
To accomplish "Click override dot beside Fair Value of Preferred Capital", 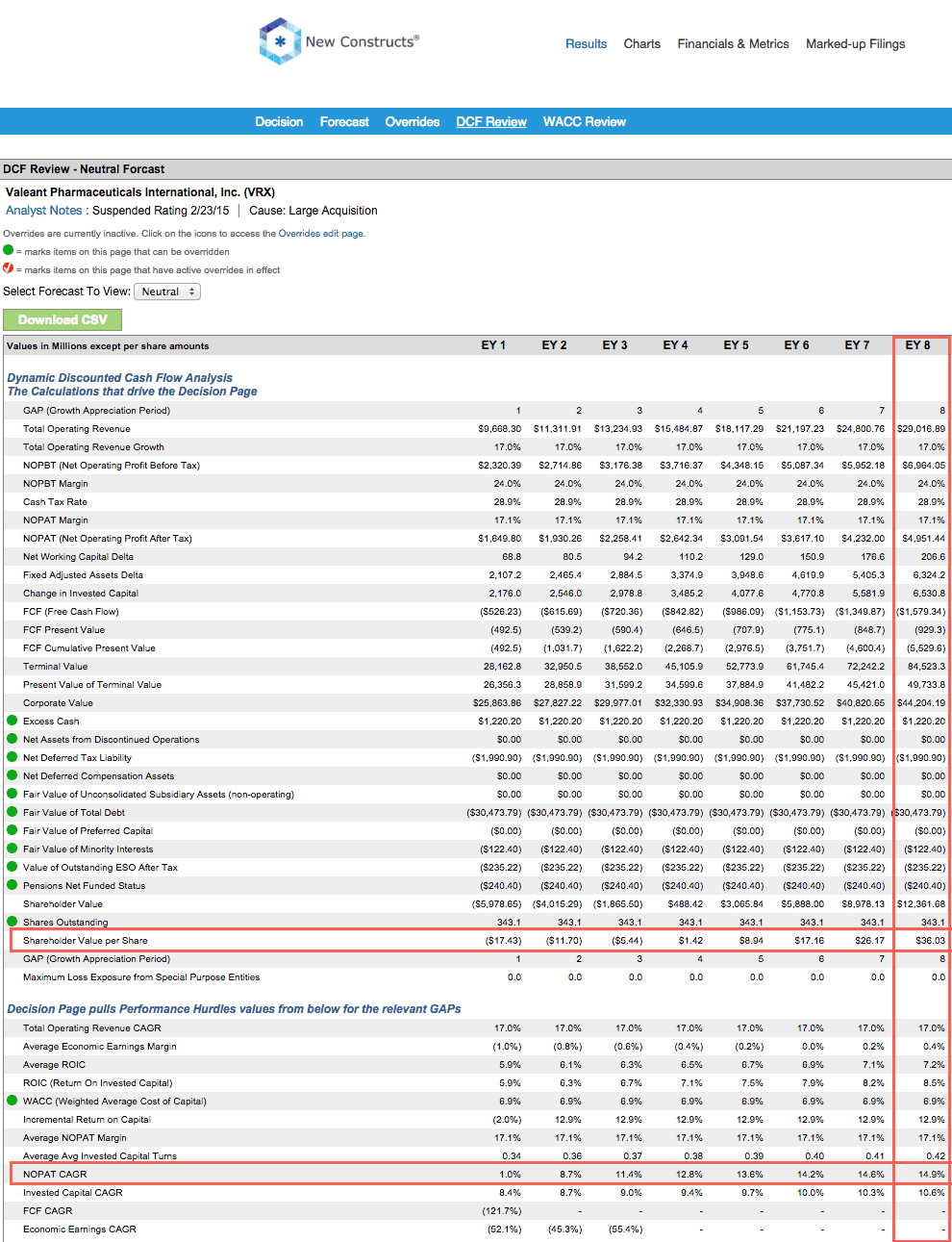I will 13,830.
